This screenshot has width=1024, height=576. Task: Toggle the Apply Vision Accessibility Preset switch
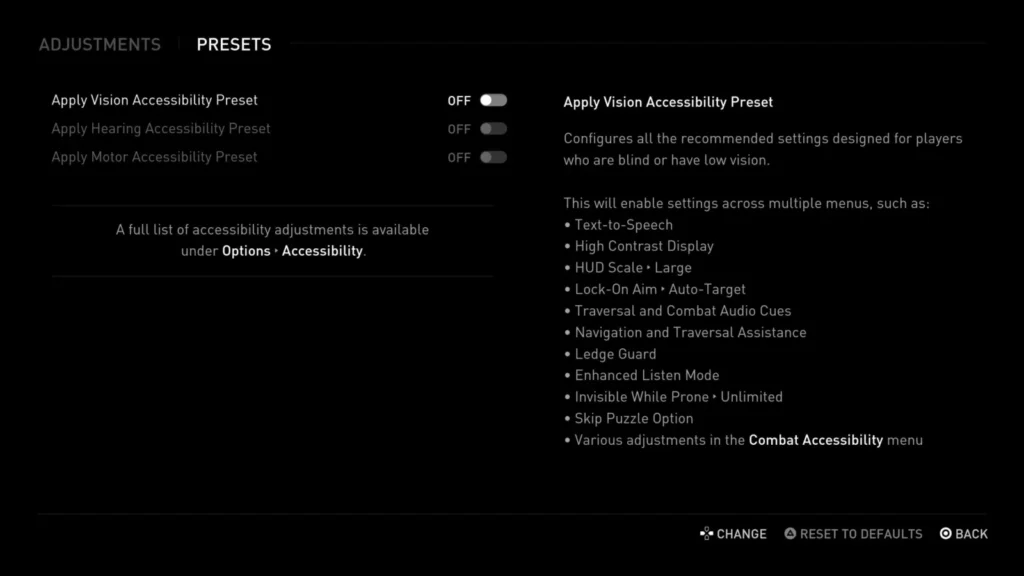point(493,101)
